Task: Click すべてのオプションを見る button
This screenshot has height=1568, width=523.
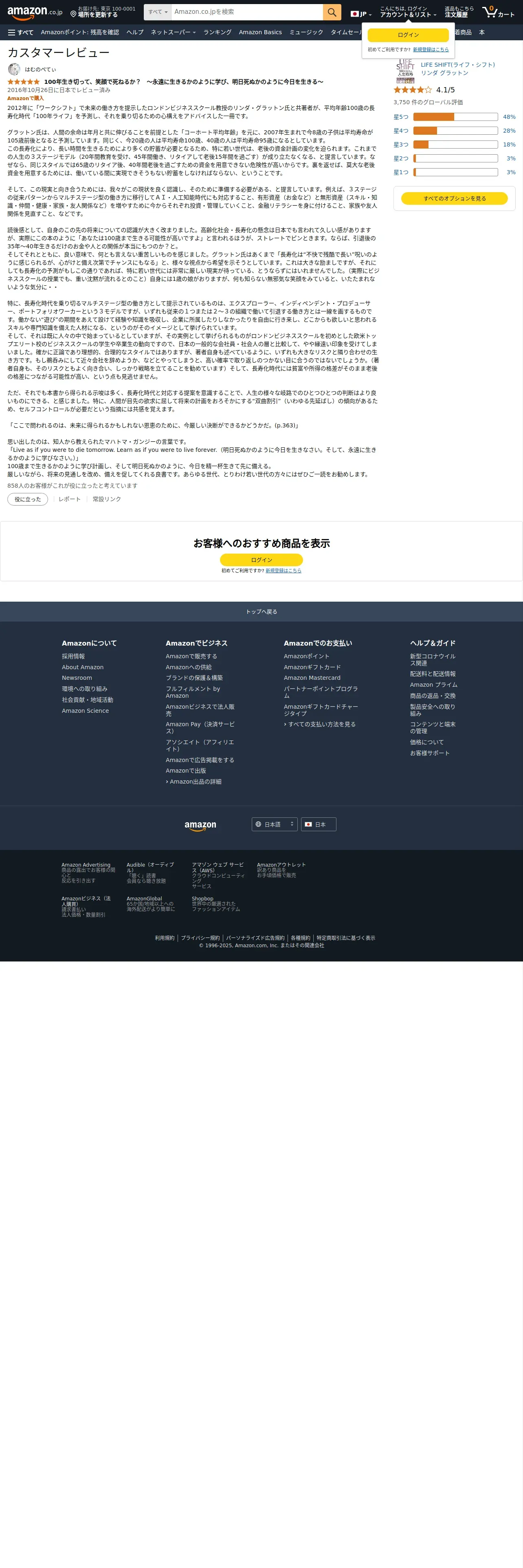Action: (x=454, y=198)
